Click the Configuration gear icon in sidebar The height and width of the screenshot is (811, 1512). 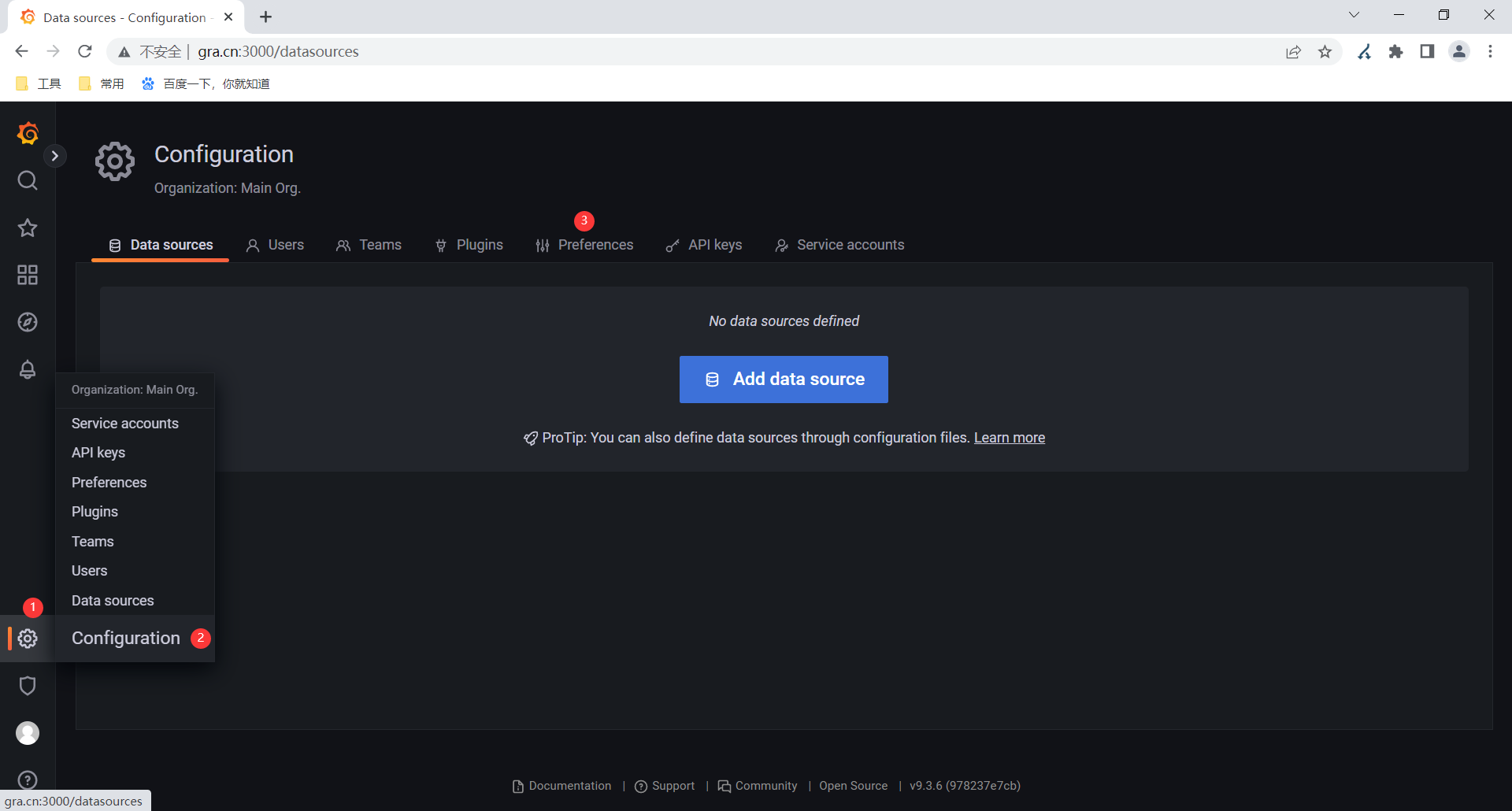[x=28, y=639]
